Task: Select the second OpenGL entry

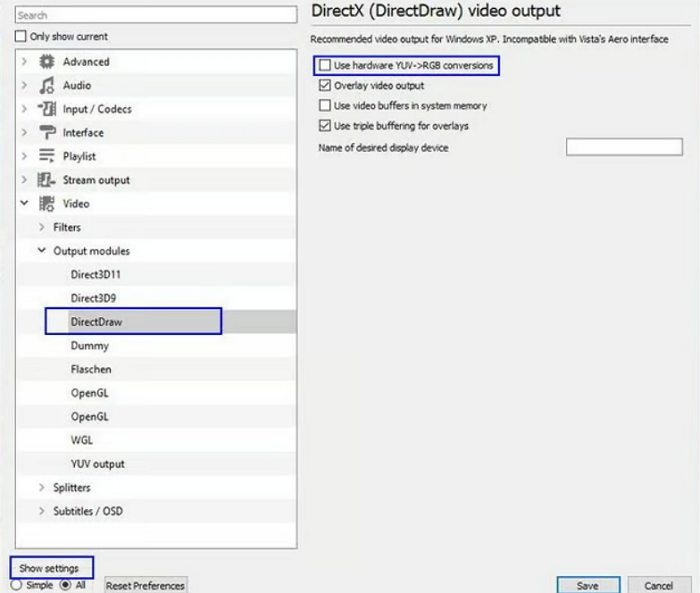Action: [x=90, y=417]
